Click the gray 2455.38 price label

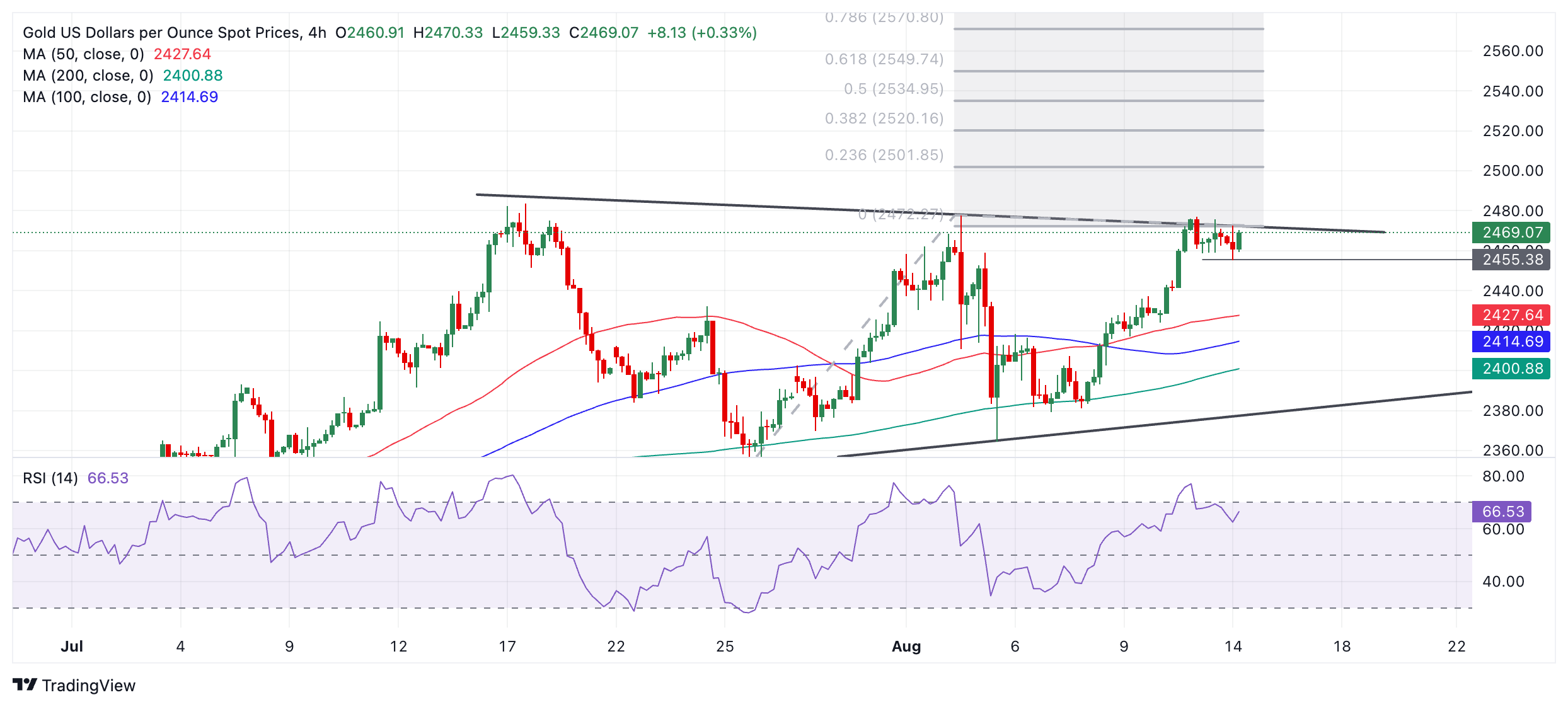point(1511,260)
